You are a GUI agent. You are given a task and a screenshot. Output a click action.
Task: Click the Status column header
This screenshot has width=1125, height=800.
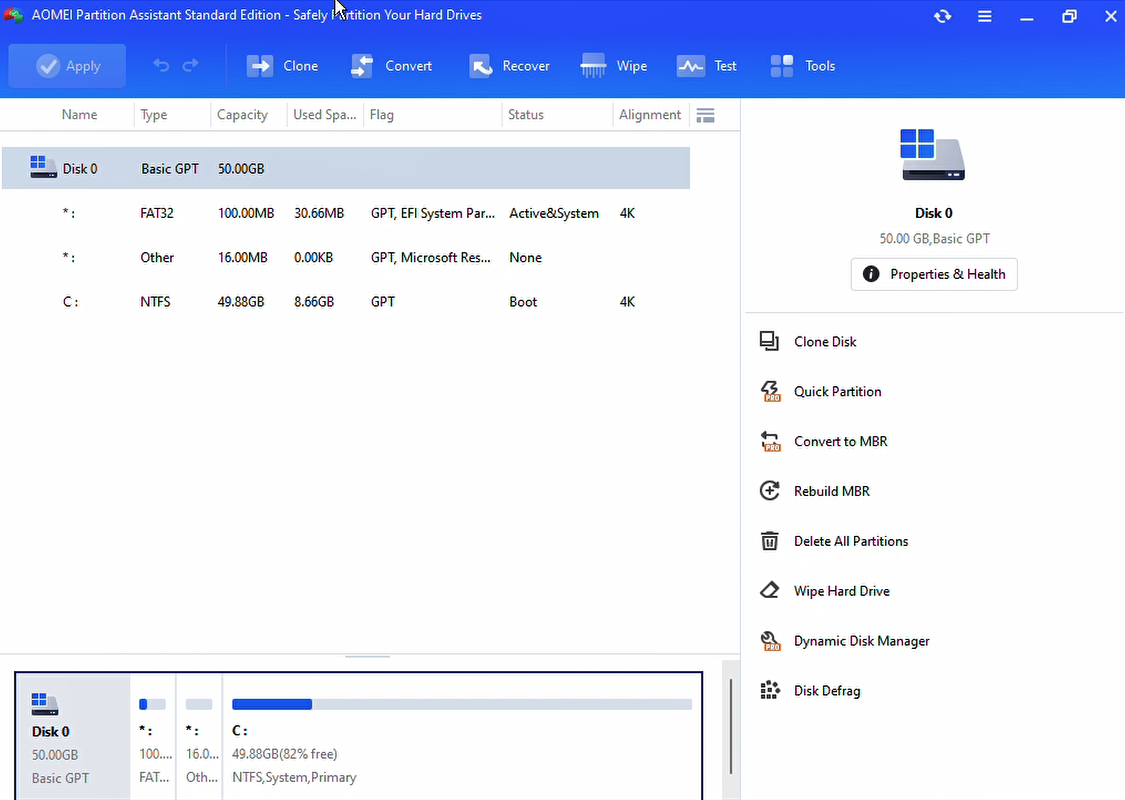(525, 115)
